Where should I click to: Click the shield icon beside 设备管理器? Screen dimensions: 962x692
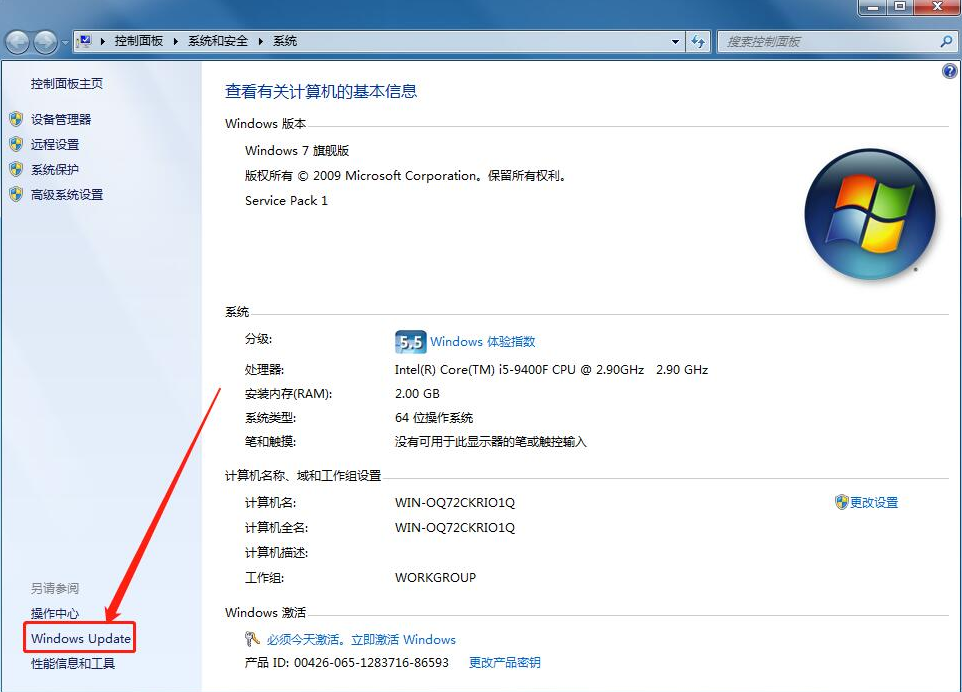click(16, 119)
